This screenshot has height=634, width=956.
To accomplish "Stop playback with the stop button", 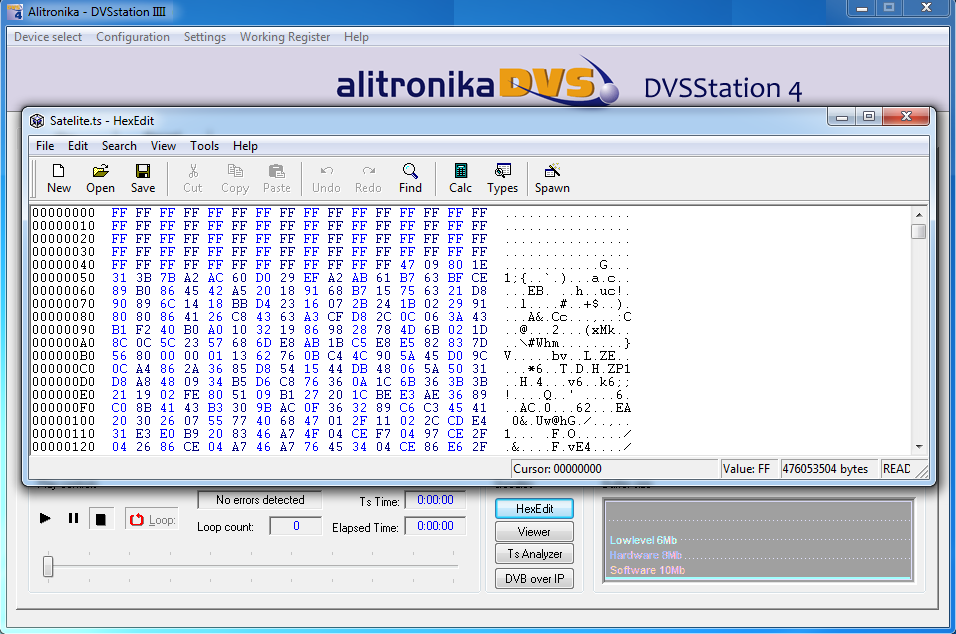I will (100, 518).
